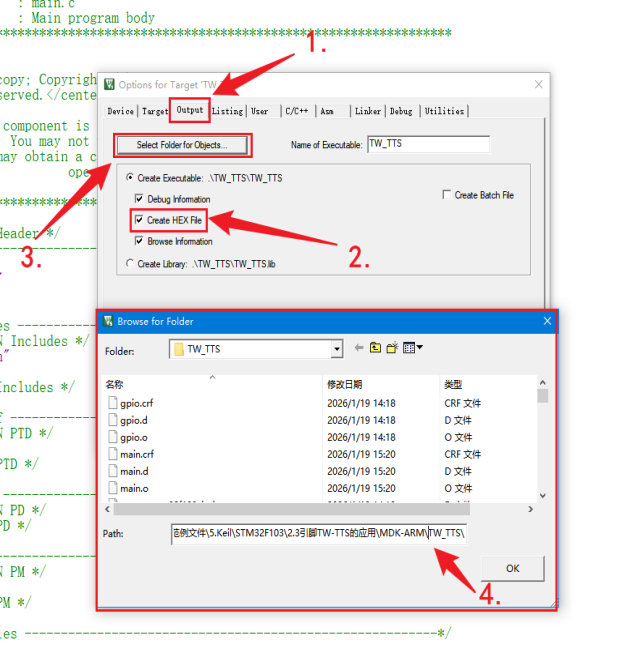Sort by 类型 column header
The image size is (638, 653).
click(488, 384)
